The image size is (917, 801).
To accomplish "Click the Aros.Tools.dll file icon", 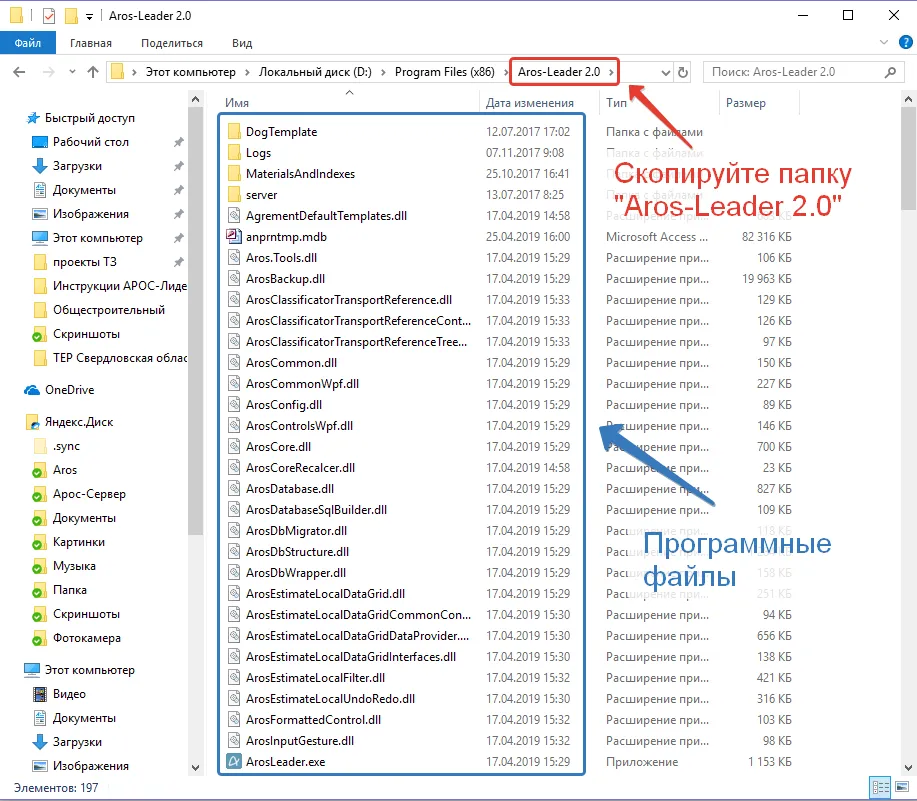I will pyautogui.click(x=234, y=258).
